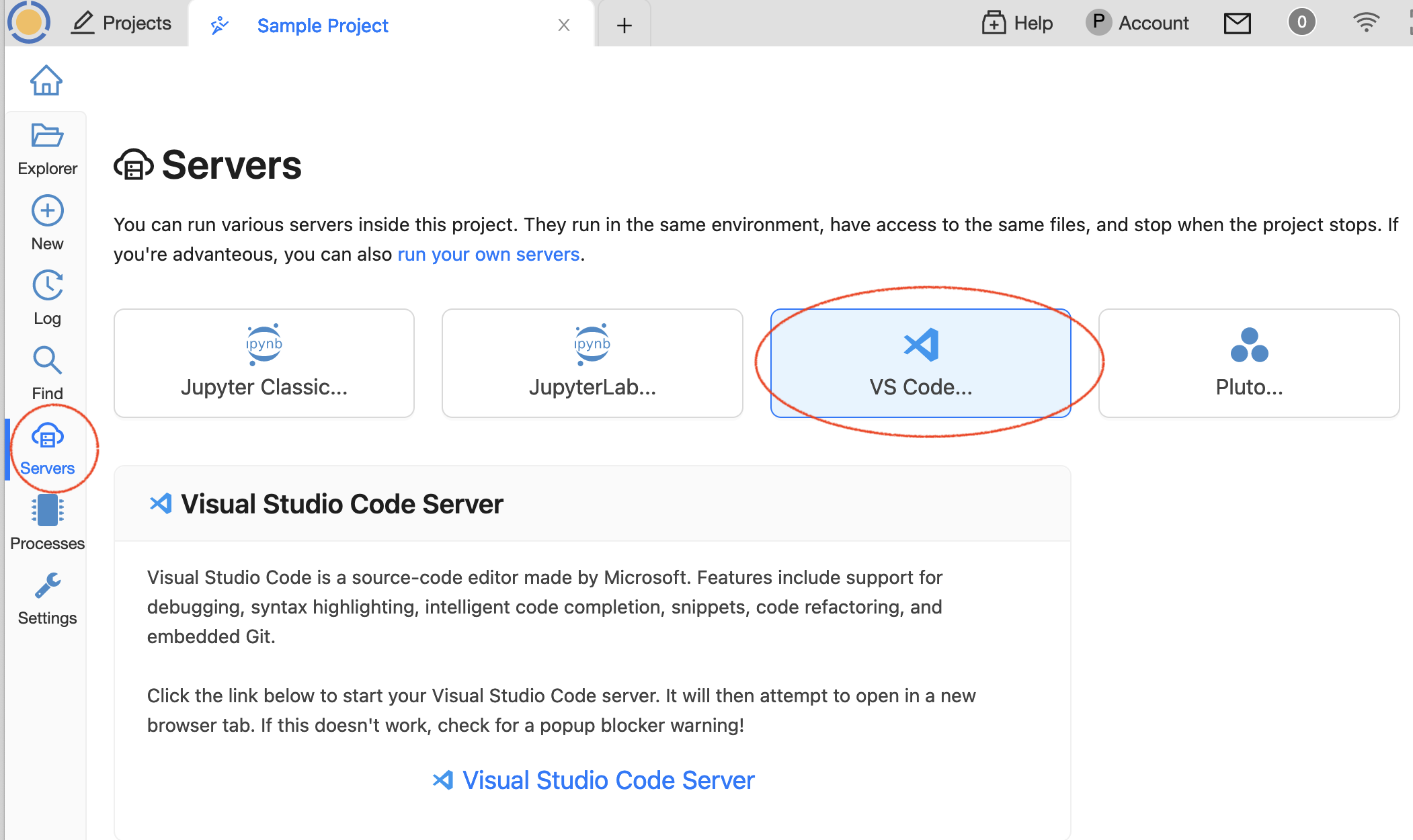Check the wifi connection status icon
This screenshot has height=840, width=1413.
click(x=1366, y=22)
